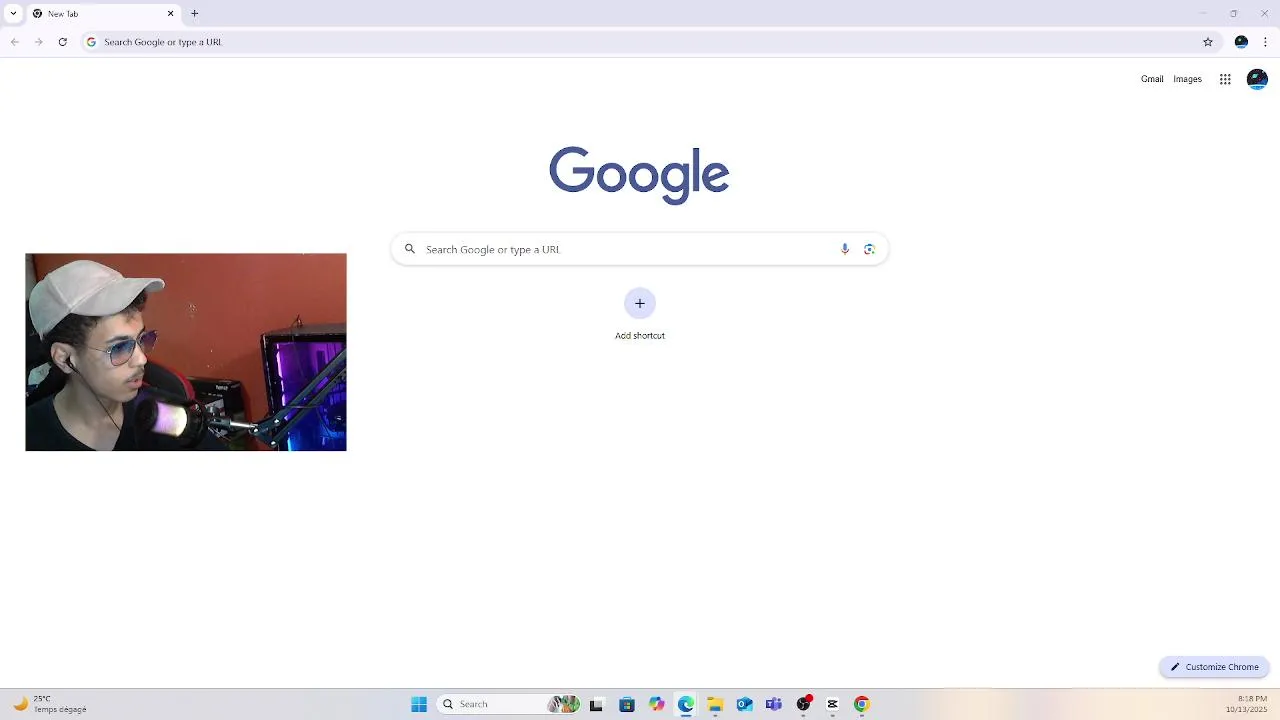Reload the page with the refresh icon
Image resolution: width=1280 pixels, height=720 pixels.
(x=62, y=42)
